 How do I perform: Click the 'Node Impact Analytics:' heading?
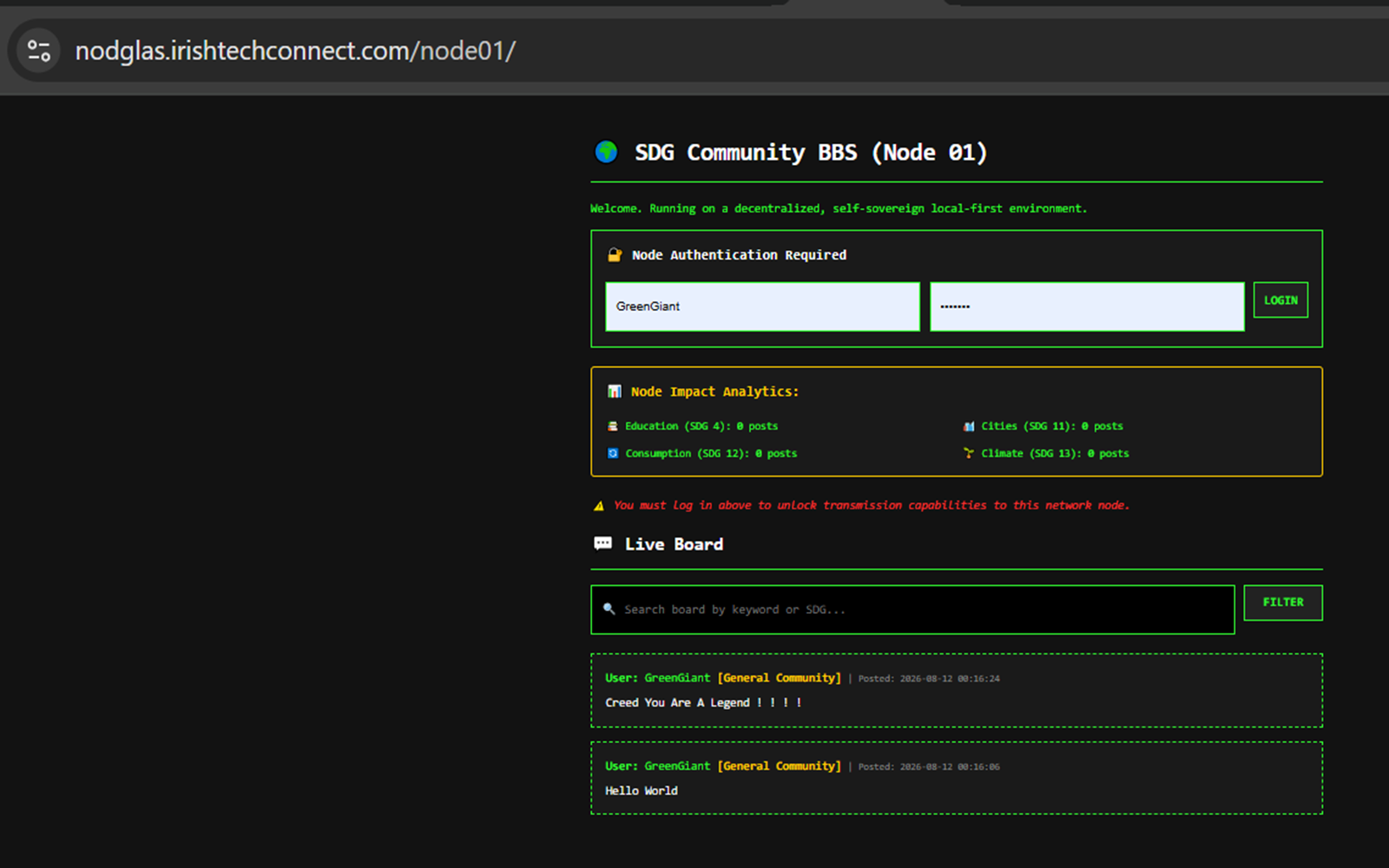pos(714,391)
